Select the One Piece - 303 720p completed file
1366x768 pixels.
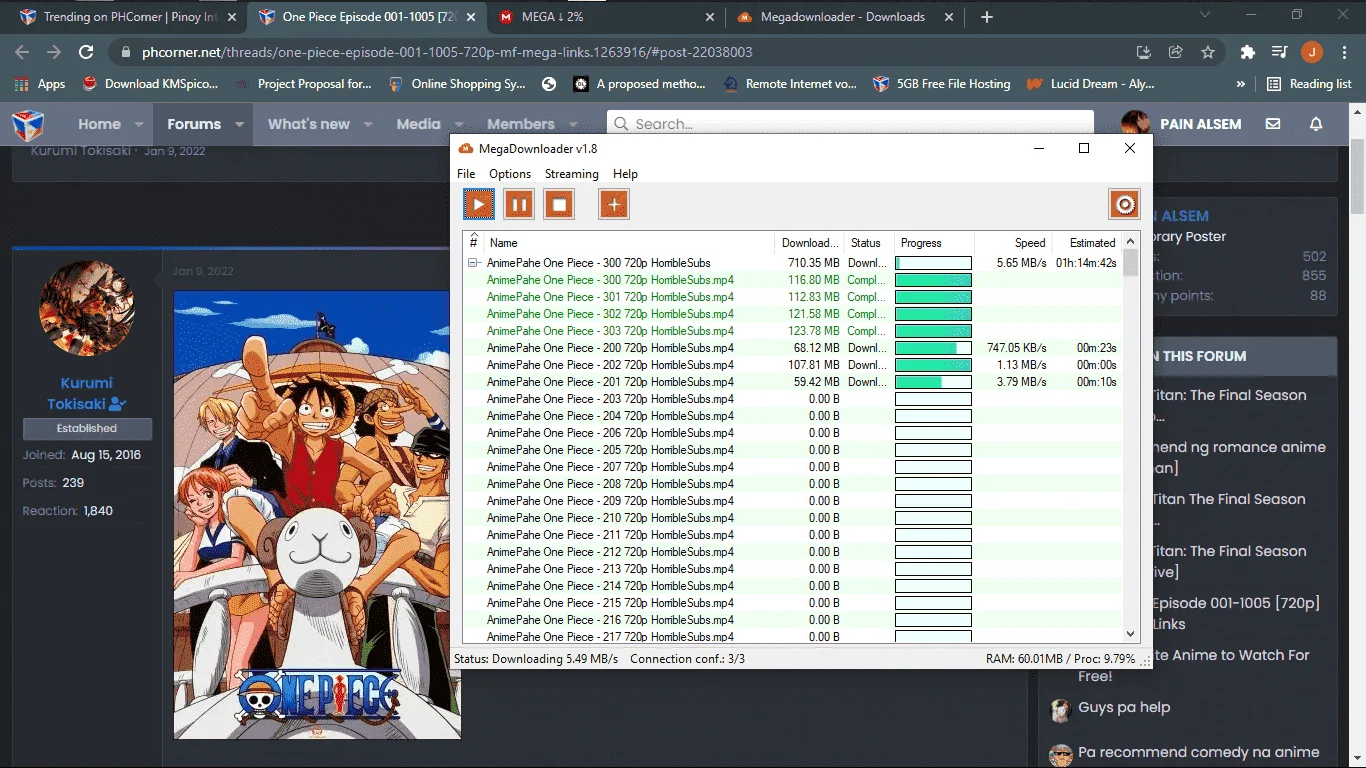[792, 331]
